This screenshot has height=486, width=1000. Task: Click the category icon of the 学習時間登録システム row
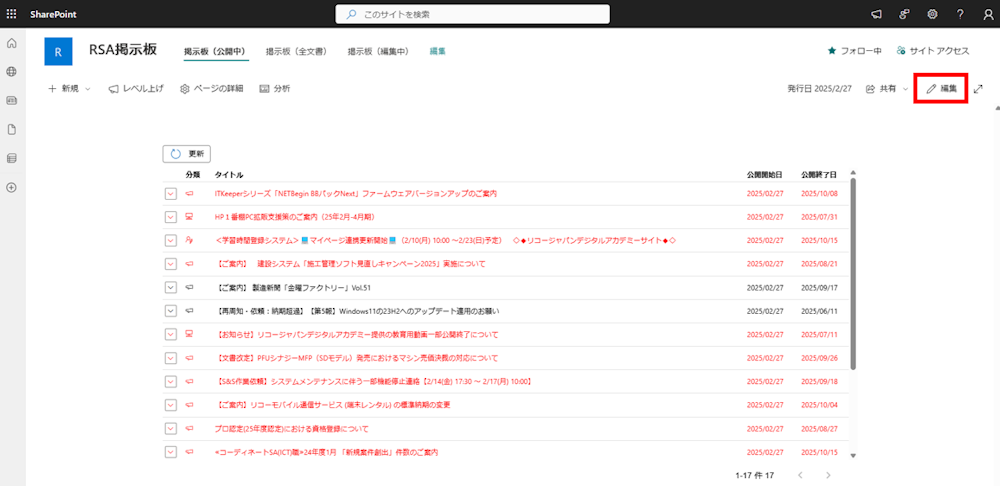(189, 240)
